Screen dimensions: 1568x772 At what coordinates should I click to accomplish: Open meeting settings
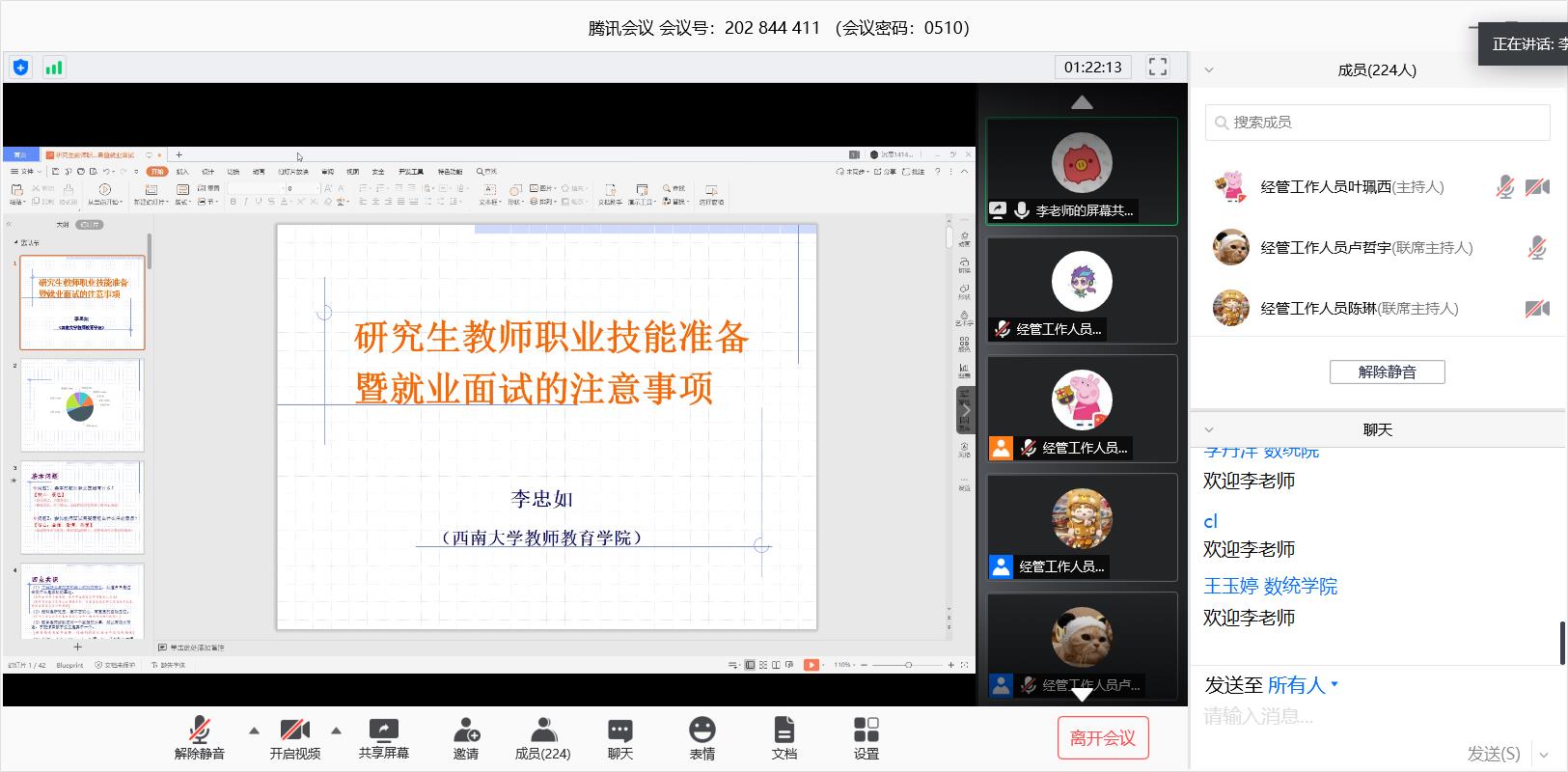point(866,738)
